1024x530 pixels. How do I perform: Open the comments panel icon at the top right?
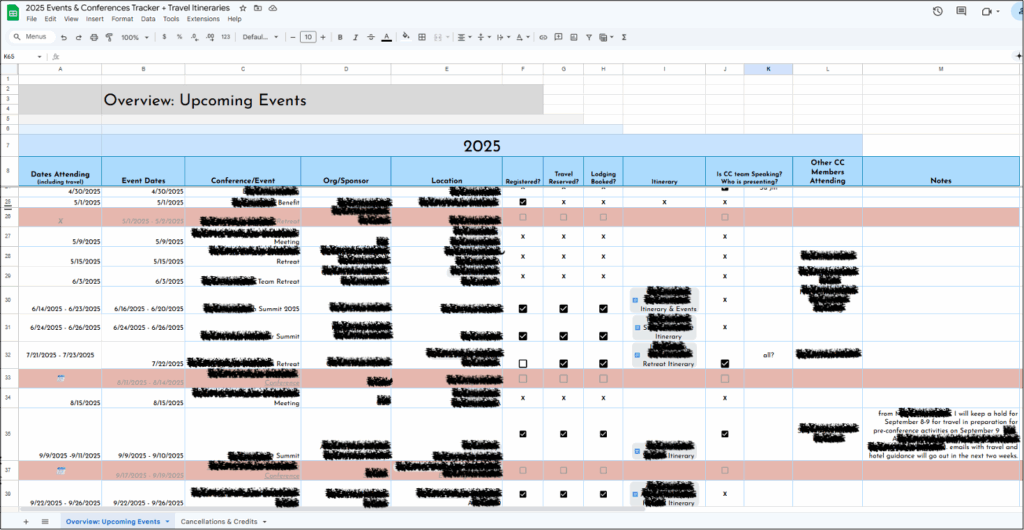961,11
